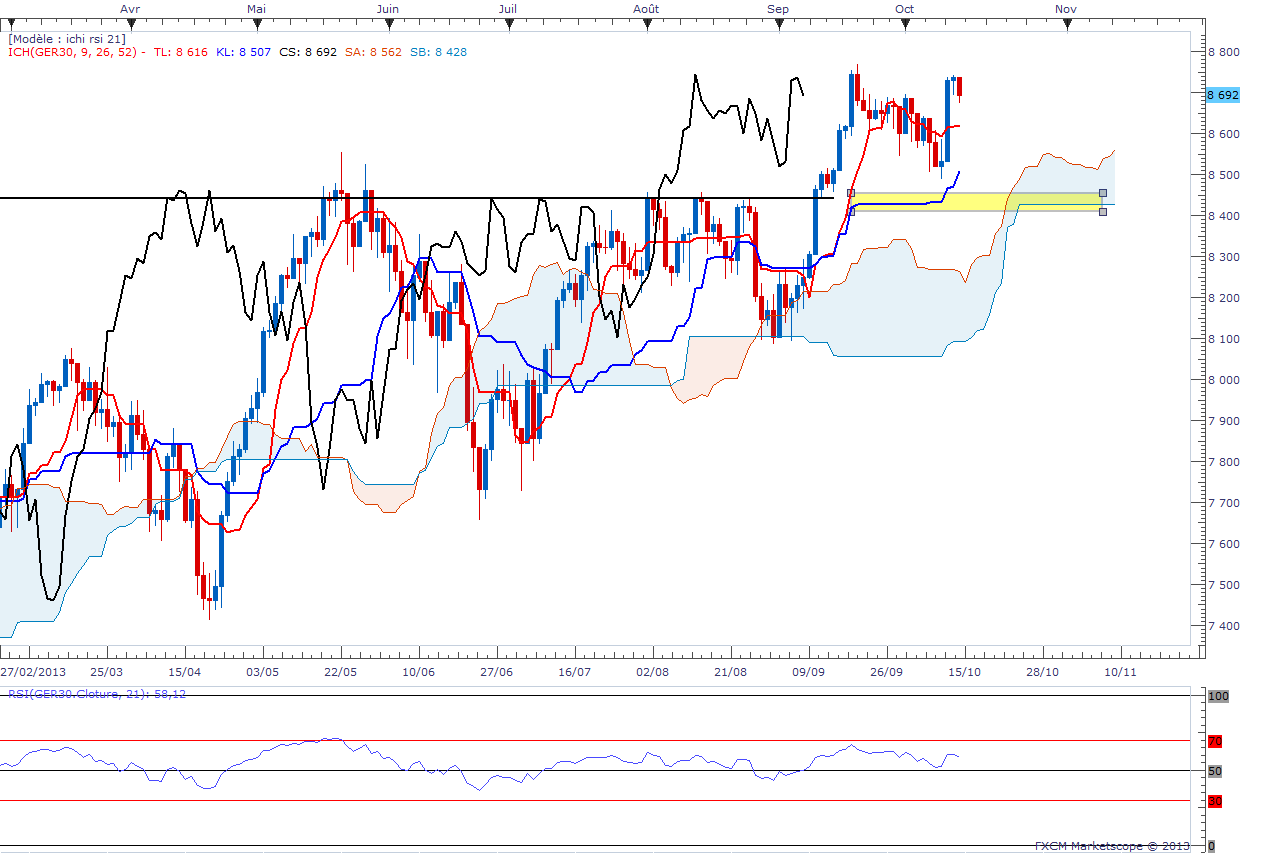Viewport: 1263px width, 854px height.
Task: Click the 26/09 date axis label
Action: point(886,672)
